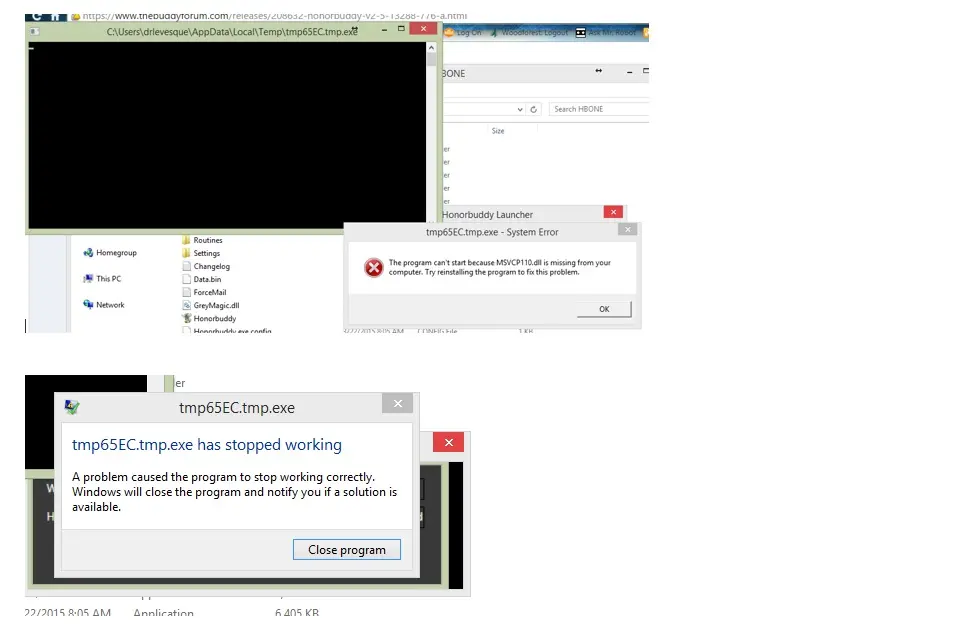The height and width of the screenshot is (633, 960).
Task: Open the Settings folder in file list
Action: pyautogui.click(x=206, y=253)
